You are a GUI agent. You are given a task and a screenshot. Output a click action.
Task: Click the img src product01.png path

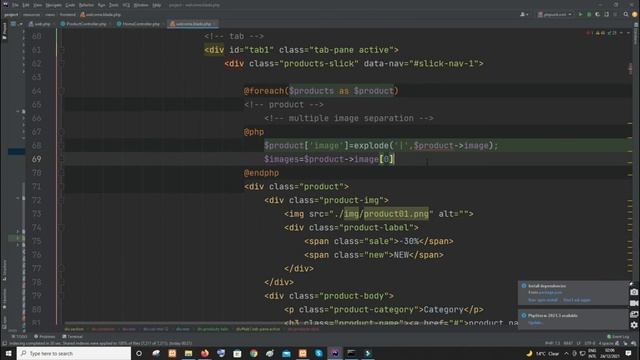[381, 214]
